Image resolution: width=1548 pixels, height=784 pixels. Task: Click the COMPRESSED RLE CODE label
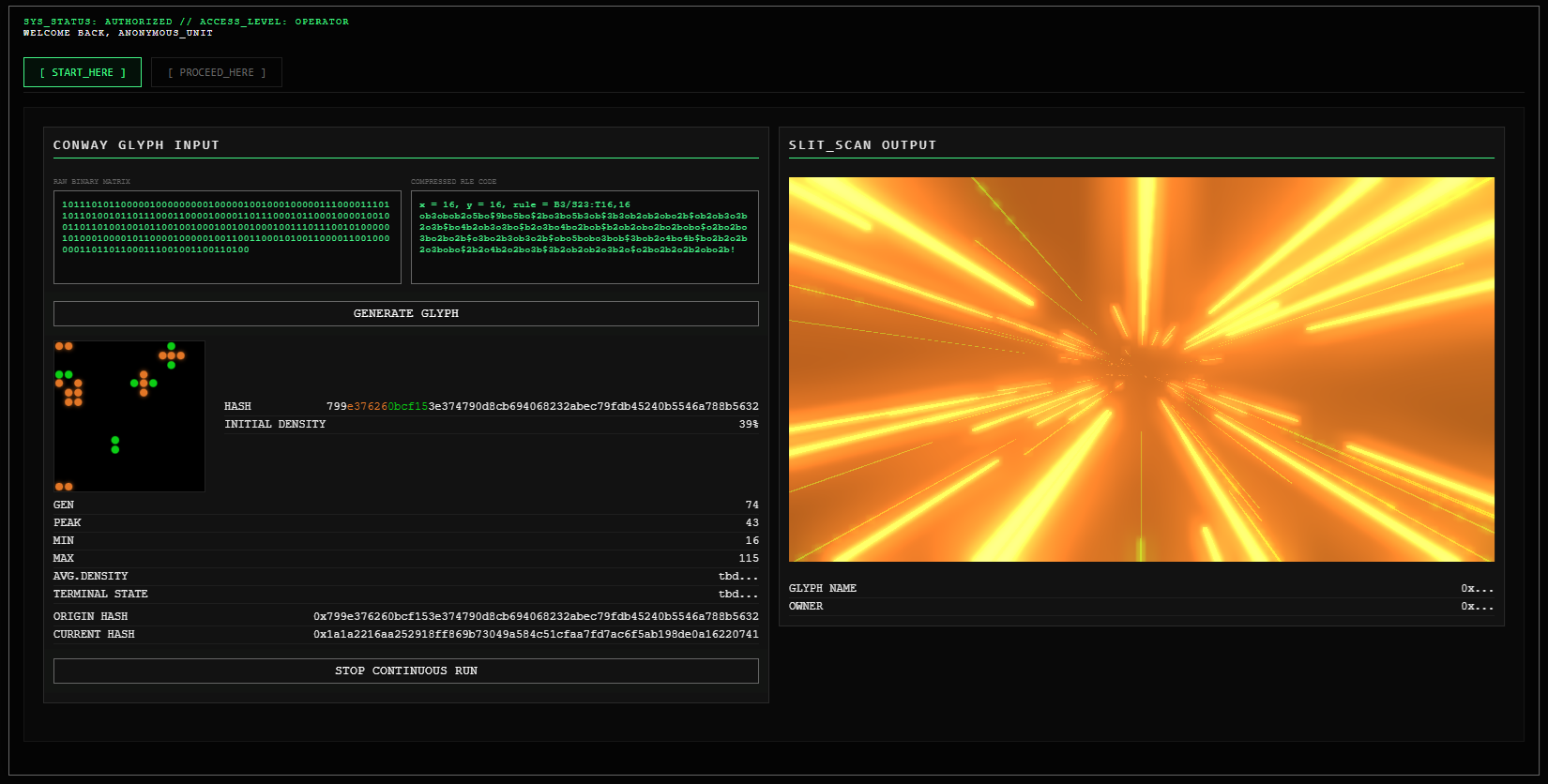click(x=454, y=182)
